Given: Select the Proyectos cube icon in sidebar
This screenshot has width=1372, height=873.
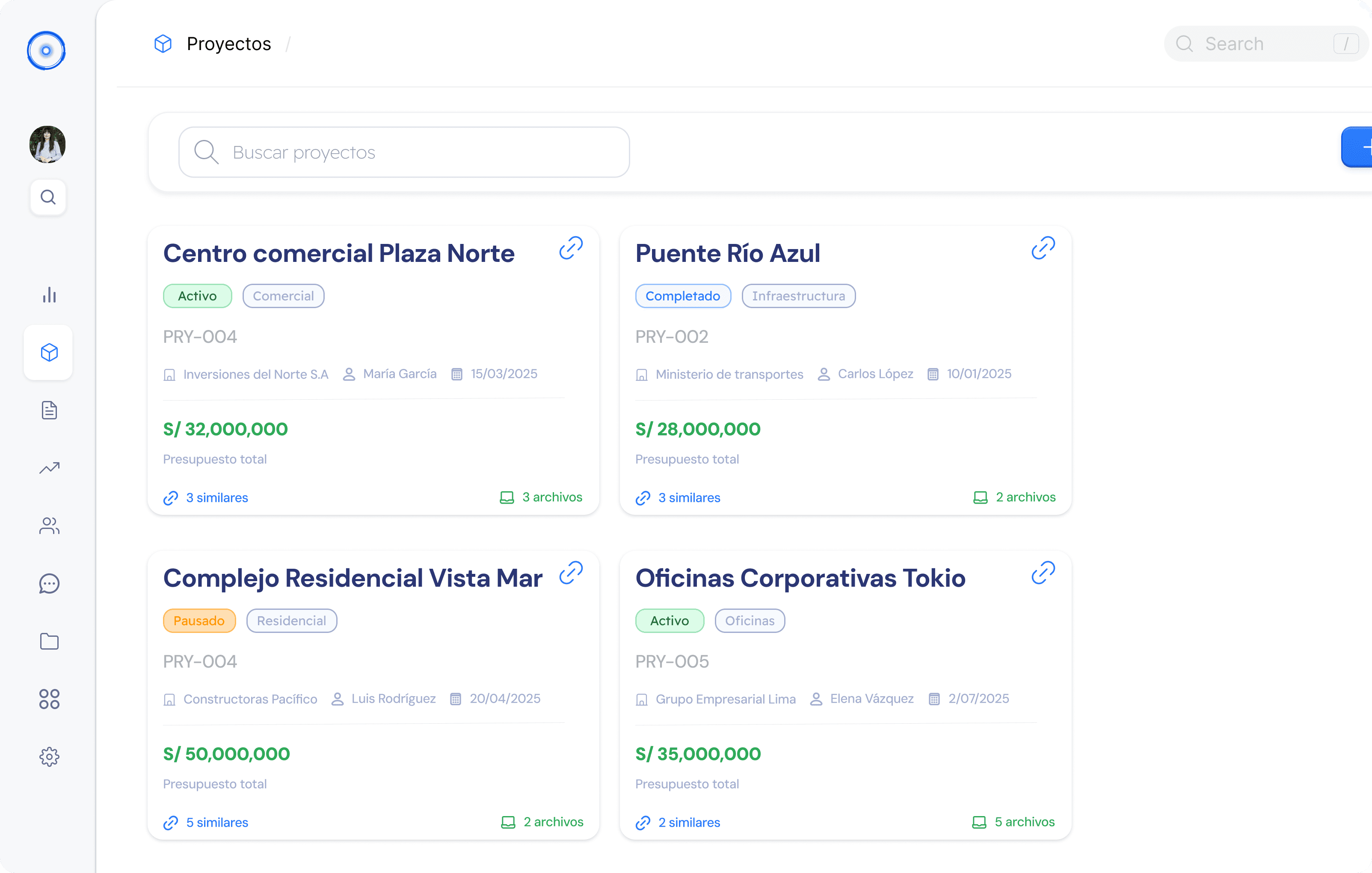Looking at the screenshot, I should [x=49, y=352].
